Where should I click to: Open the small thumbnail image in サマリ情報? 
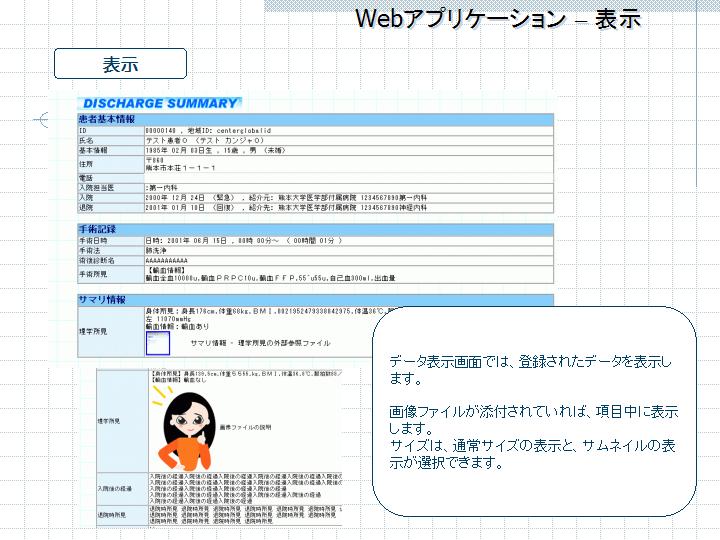[157, 343]
